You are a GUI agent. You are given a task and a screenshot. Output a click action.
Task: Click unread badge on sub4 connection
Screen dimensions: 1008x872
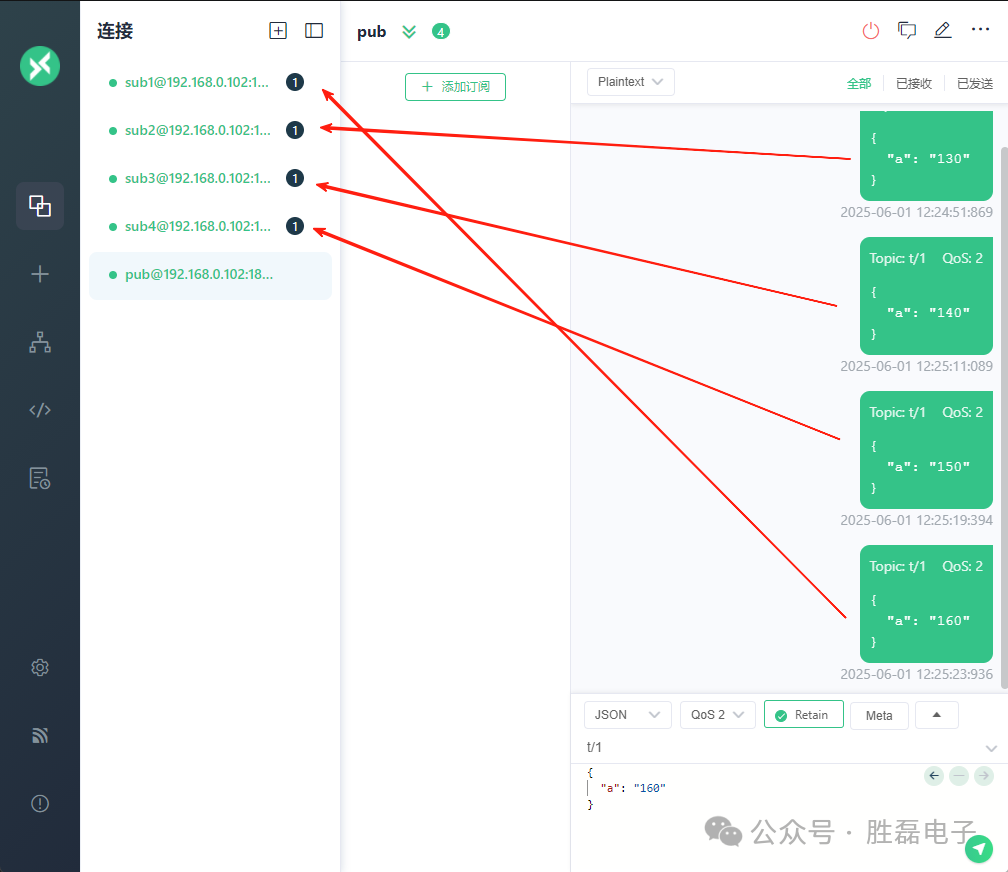point(295,226)
